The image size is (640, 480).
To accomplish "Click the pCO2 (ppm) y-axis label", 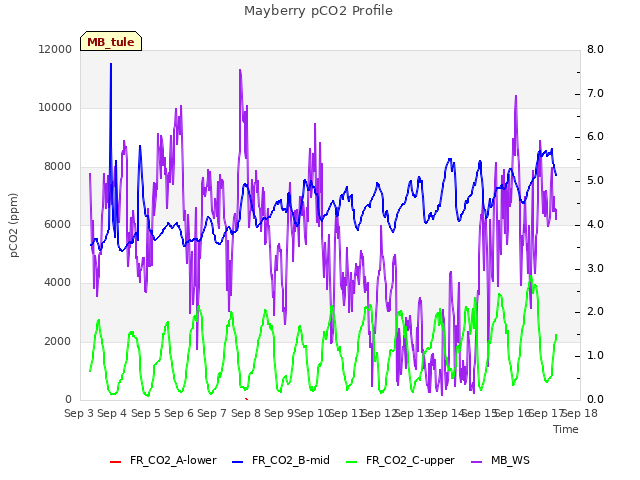I will point(14,225).
